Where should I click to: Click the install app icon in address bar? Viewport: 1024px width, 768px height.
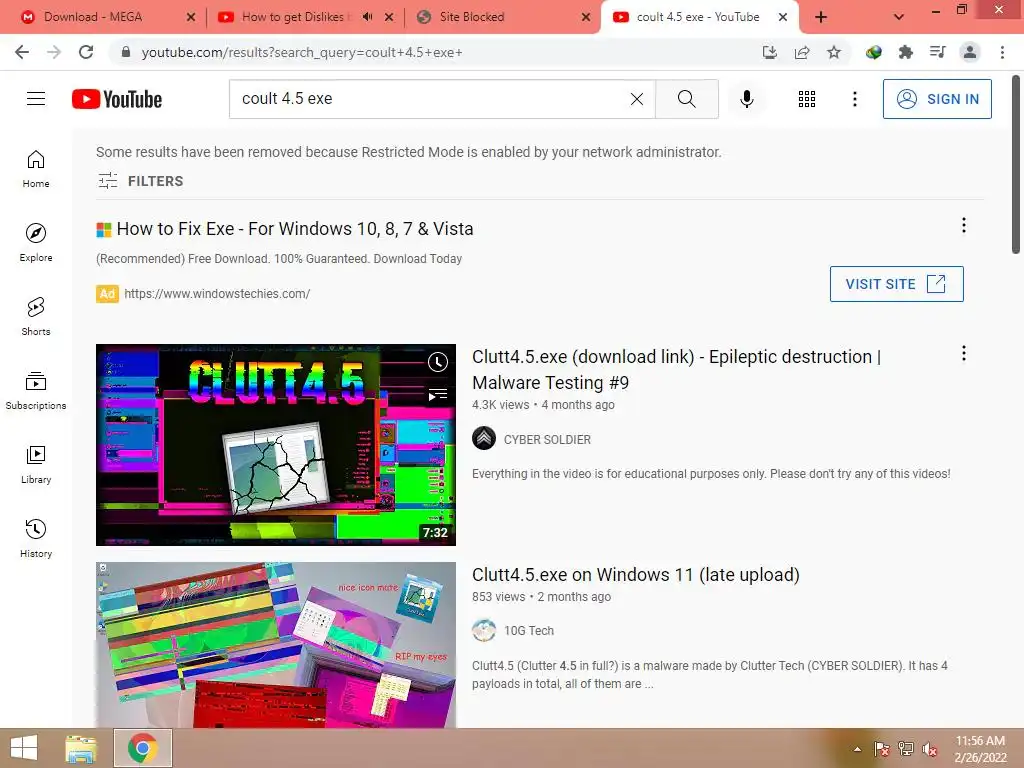(x=770, y=52)
